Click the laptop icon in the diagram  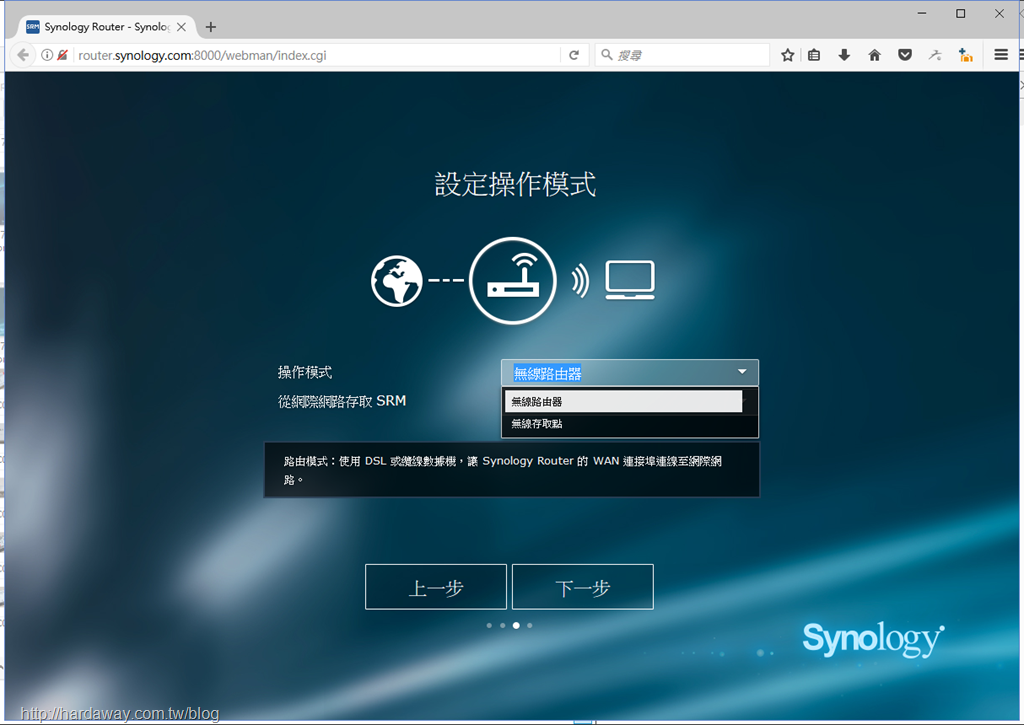click(x=630, y=280)
